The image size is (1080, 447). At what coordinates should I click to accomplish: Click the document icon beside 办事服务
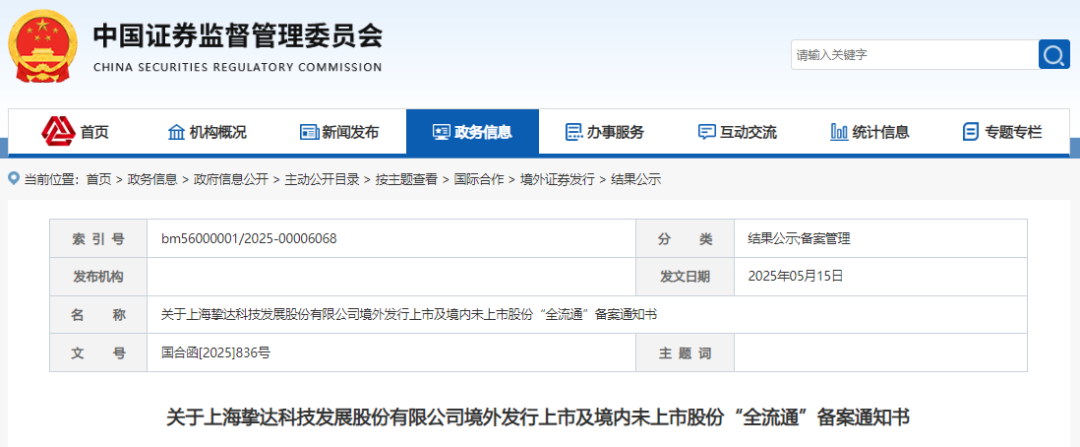pyautogui.click(x=573, y=132)
